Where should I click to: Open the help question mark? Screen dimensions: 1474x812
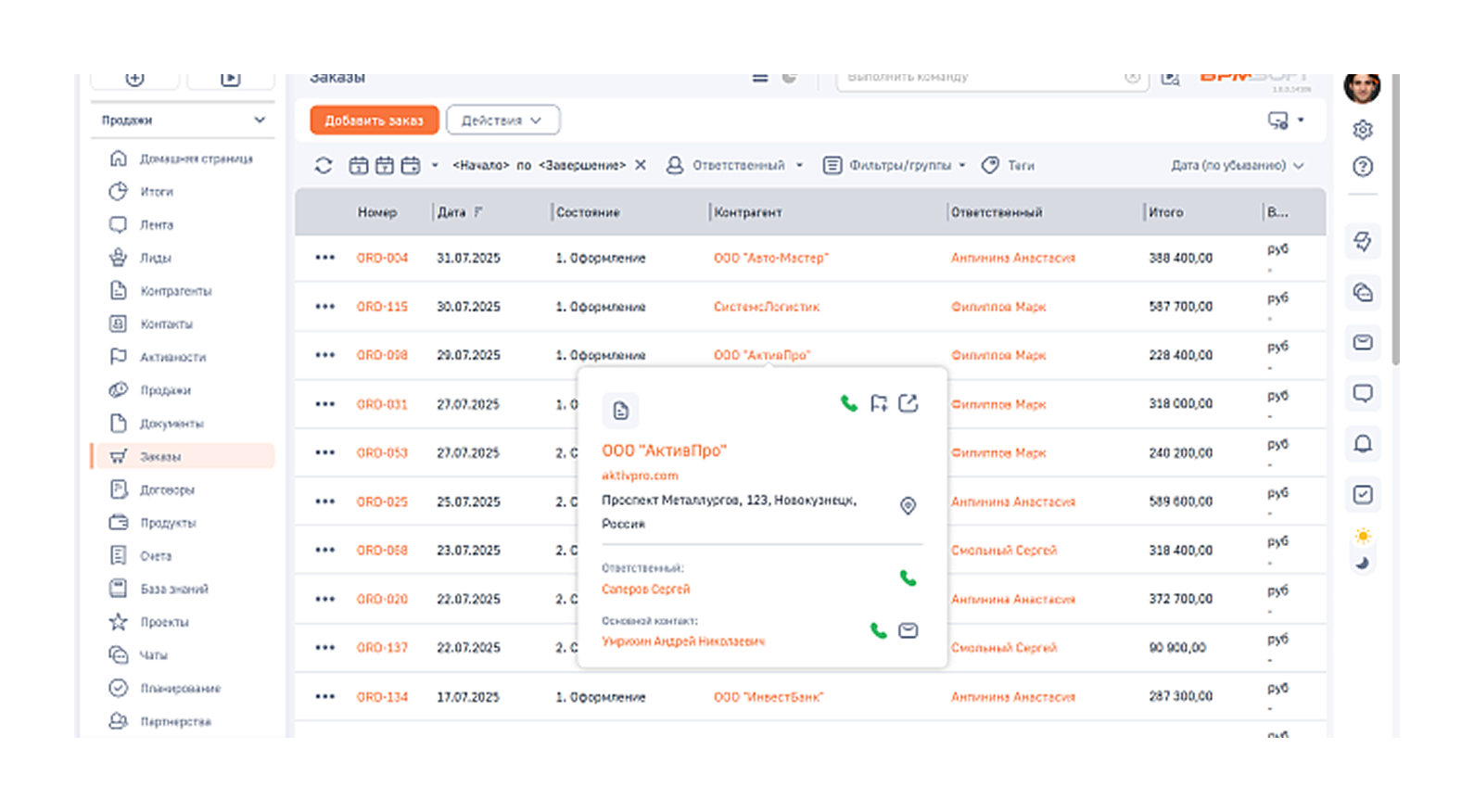tap(1363, 167)
